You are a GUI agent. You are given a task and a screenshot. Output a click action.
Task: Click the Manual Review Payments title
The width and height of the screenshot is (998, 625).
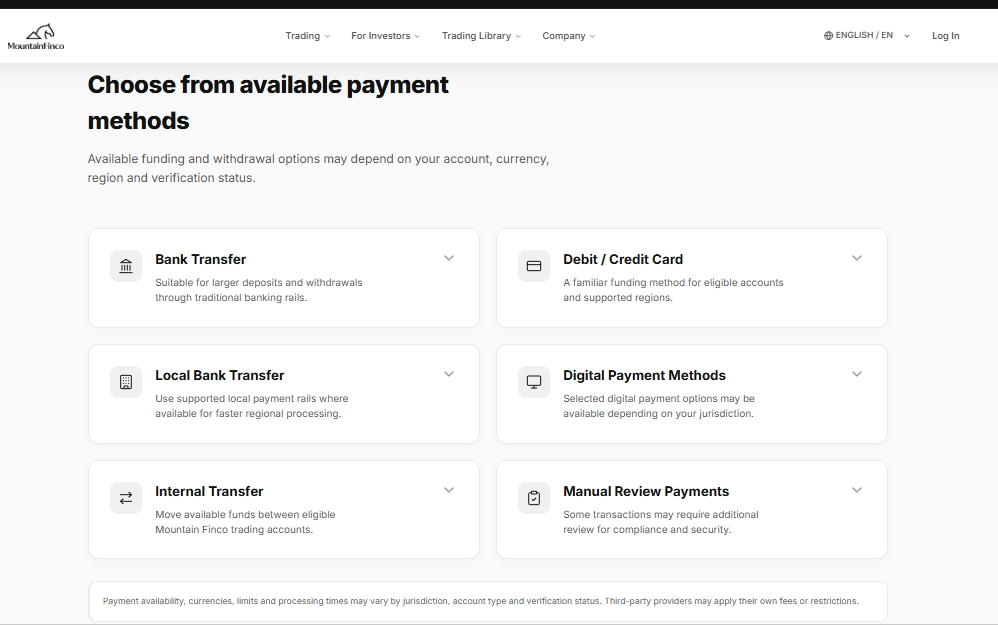click(646, 491)
